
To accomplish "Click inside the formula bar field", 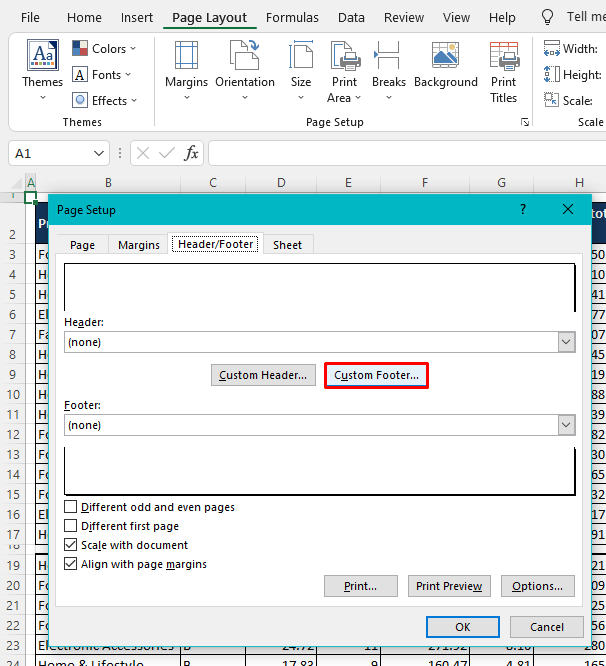I will [x=407, y=153].
